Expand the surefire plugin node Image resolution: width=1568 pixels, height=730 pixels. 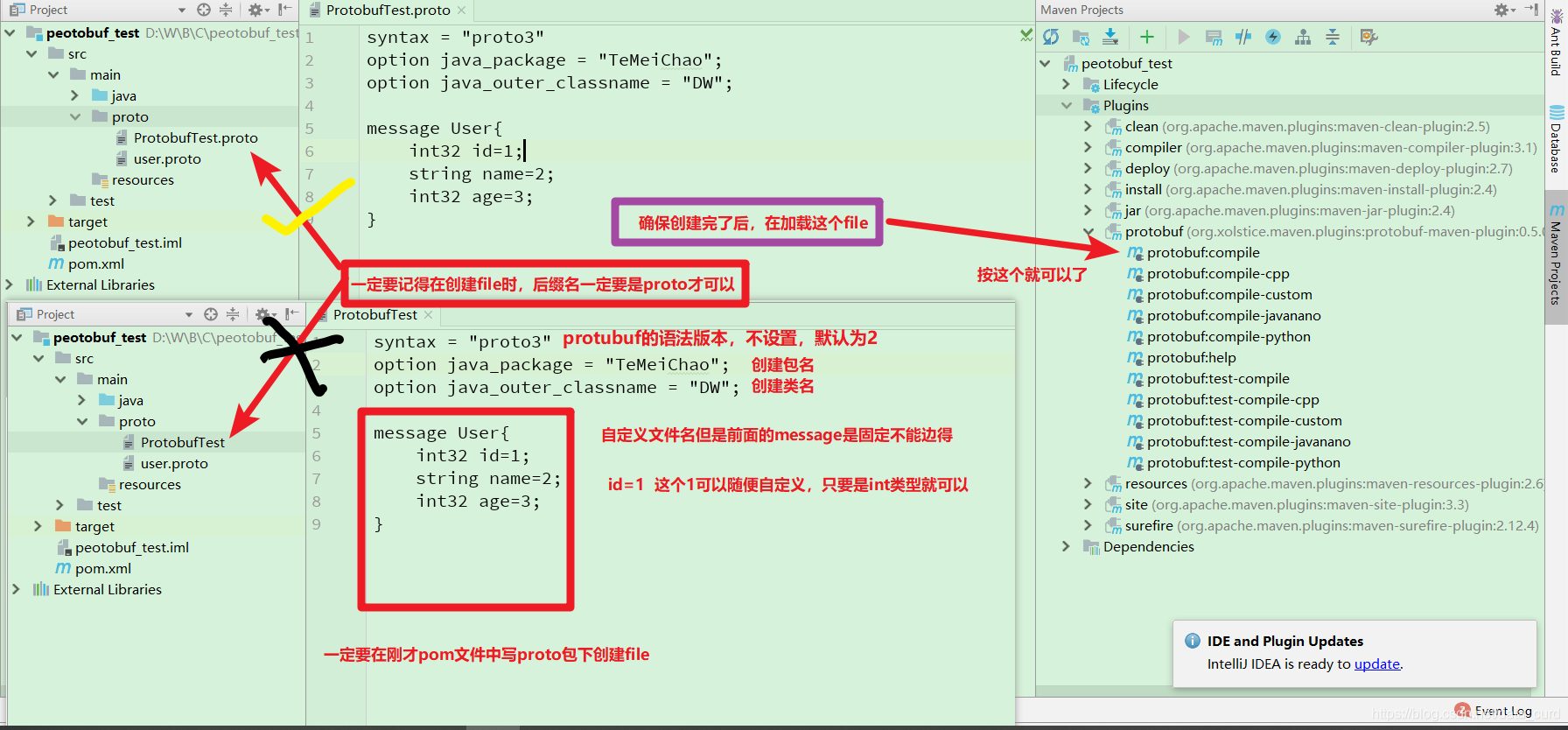[1088, 526]
